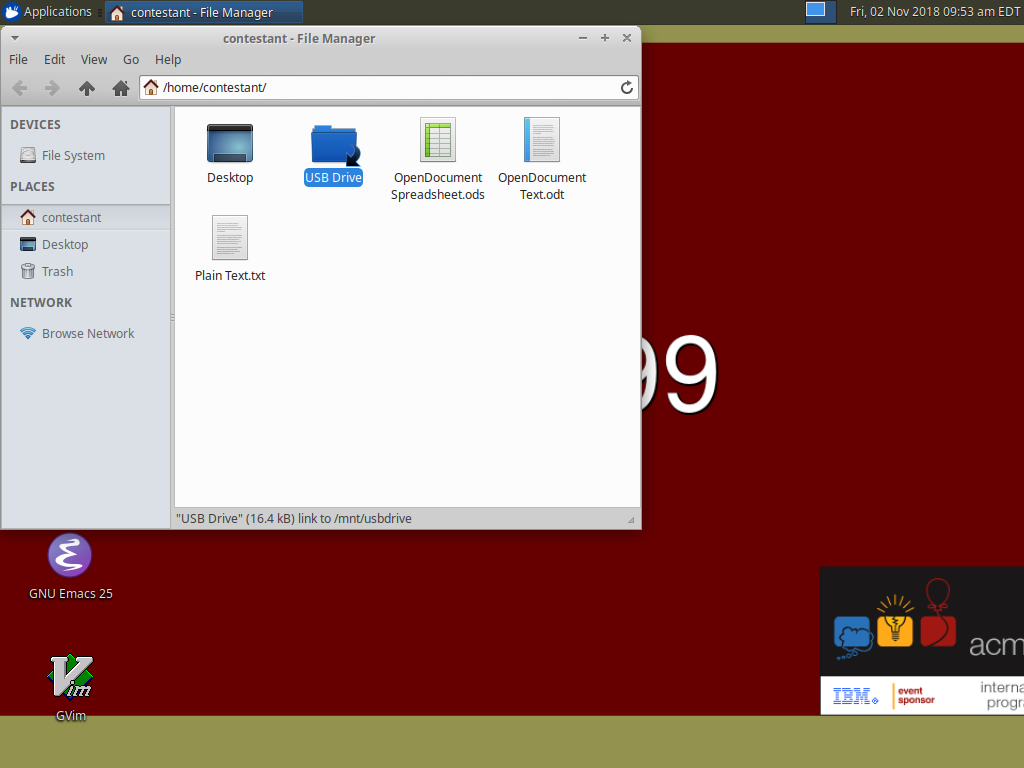Open File System in sidebar
The image size is (1024, 768).
tap(86, 155)
